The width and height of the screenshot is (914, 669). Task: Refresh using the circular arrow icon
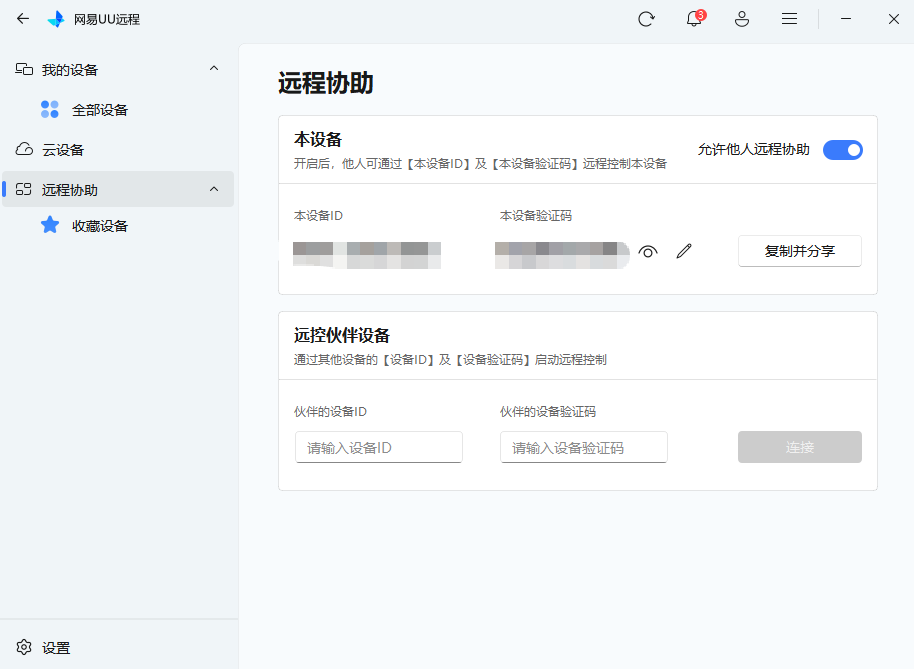(646, 19)
